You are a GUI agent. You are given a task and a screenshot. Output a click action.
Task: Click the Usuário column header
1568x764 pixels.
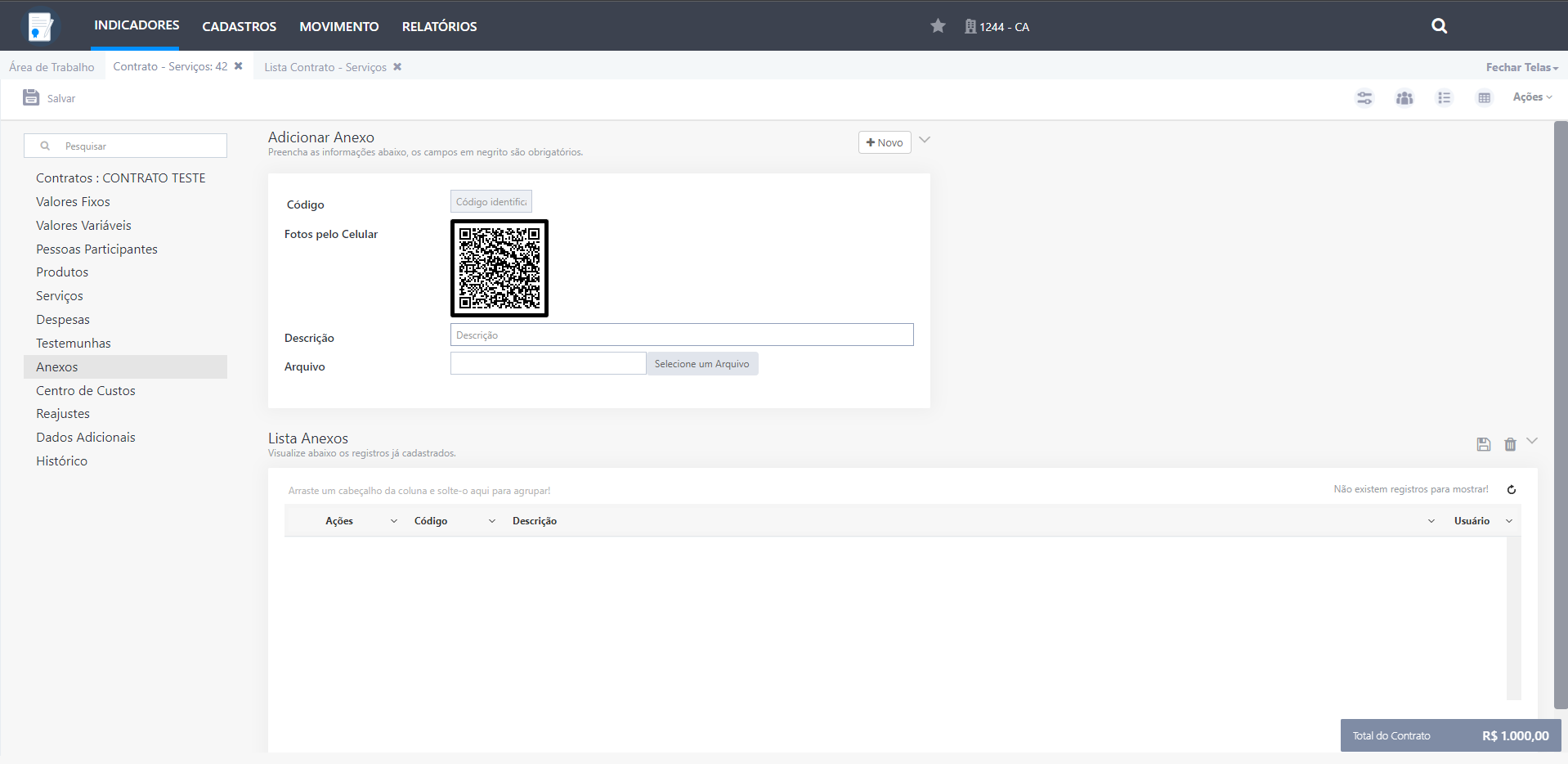pos(1472,521)
